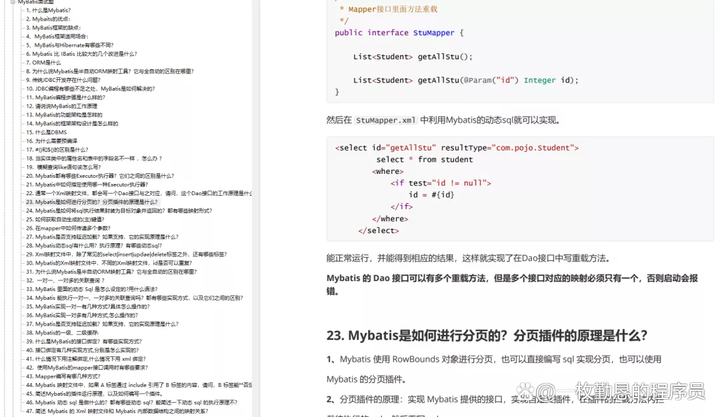Open outline item '10. JDBC编程有哪些不足之处'

pos(90,89)
